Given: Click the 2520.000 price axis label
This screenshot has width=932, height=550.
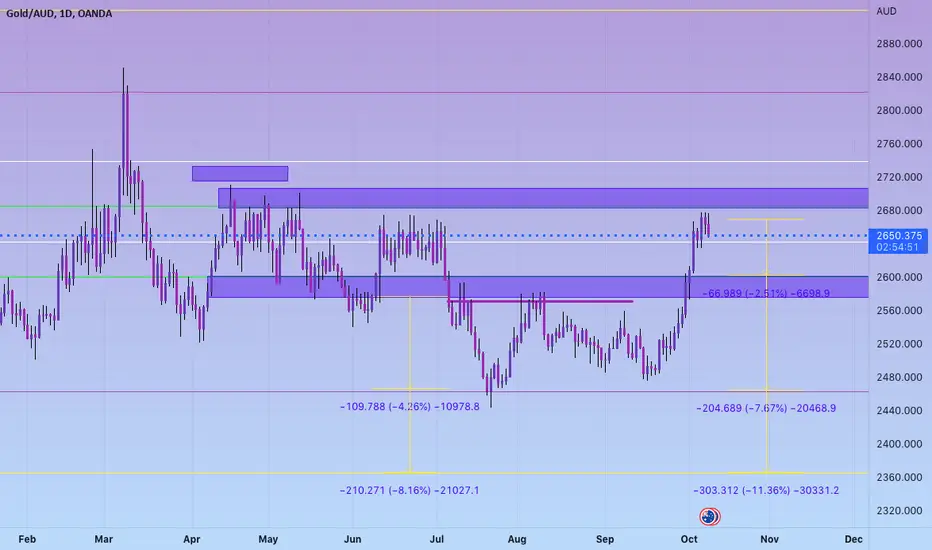Looking at the screenshot, I should click(899, 344).
